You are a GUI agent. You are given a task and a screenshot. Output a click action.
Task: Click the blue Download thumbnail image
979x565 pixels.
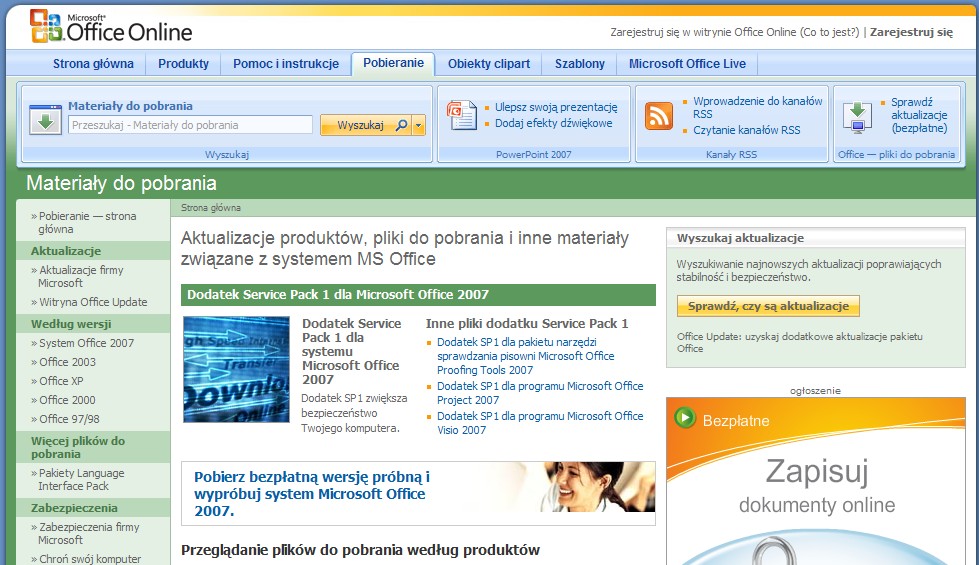(x=236, y=369)
